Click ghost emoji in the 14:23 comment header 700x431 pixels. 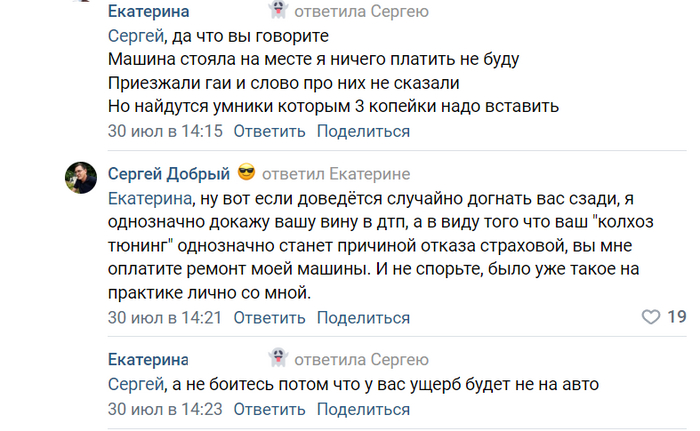point(280,359)
